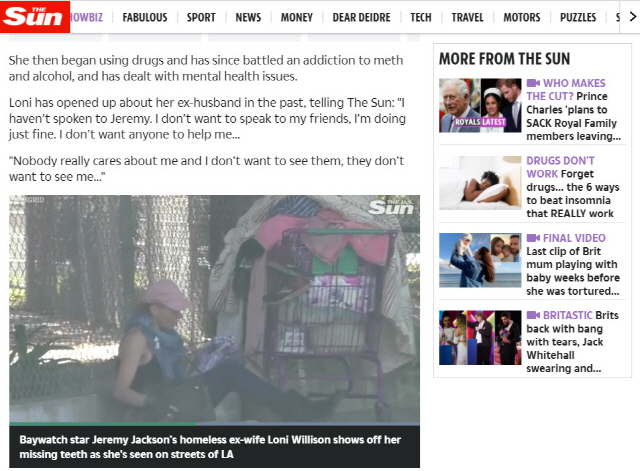
Task: Click The Sun logo
Action: click(x=35, y=17)
